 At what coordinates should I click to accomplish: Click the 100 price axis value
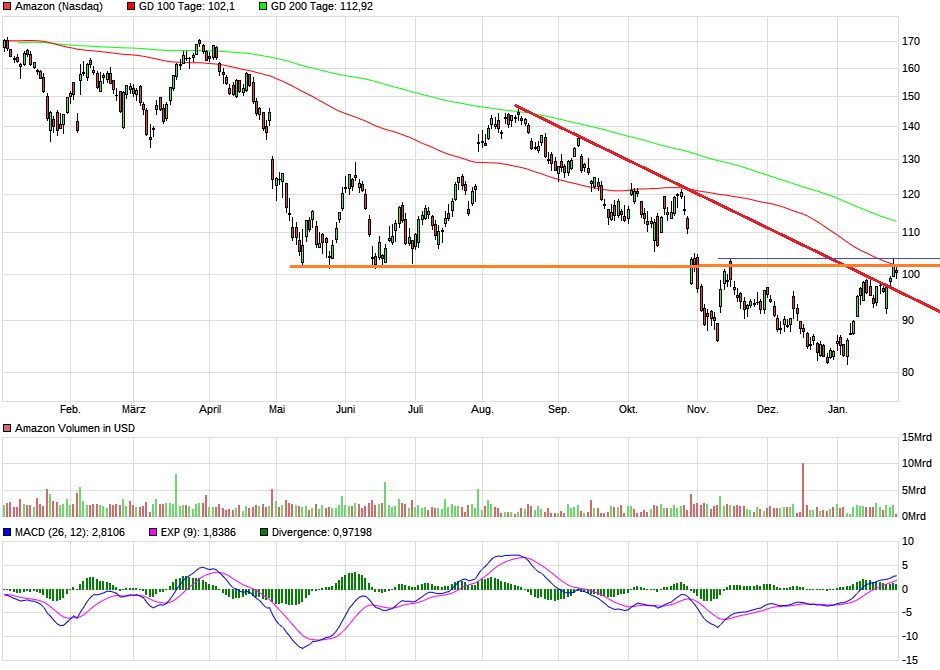(x=911, y=274)
